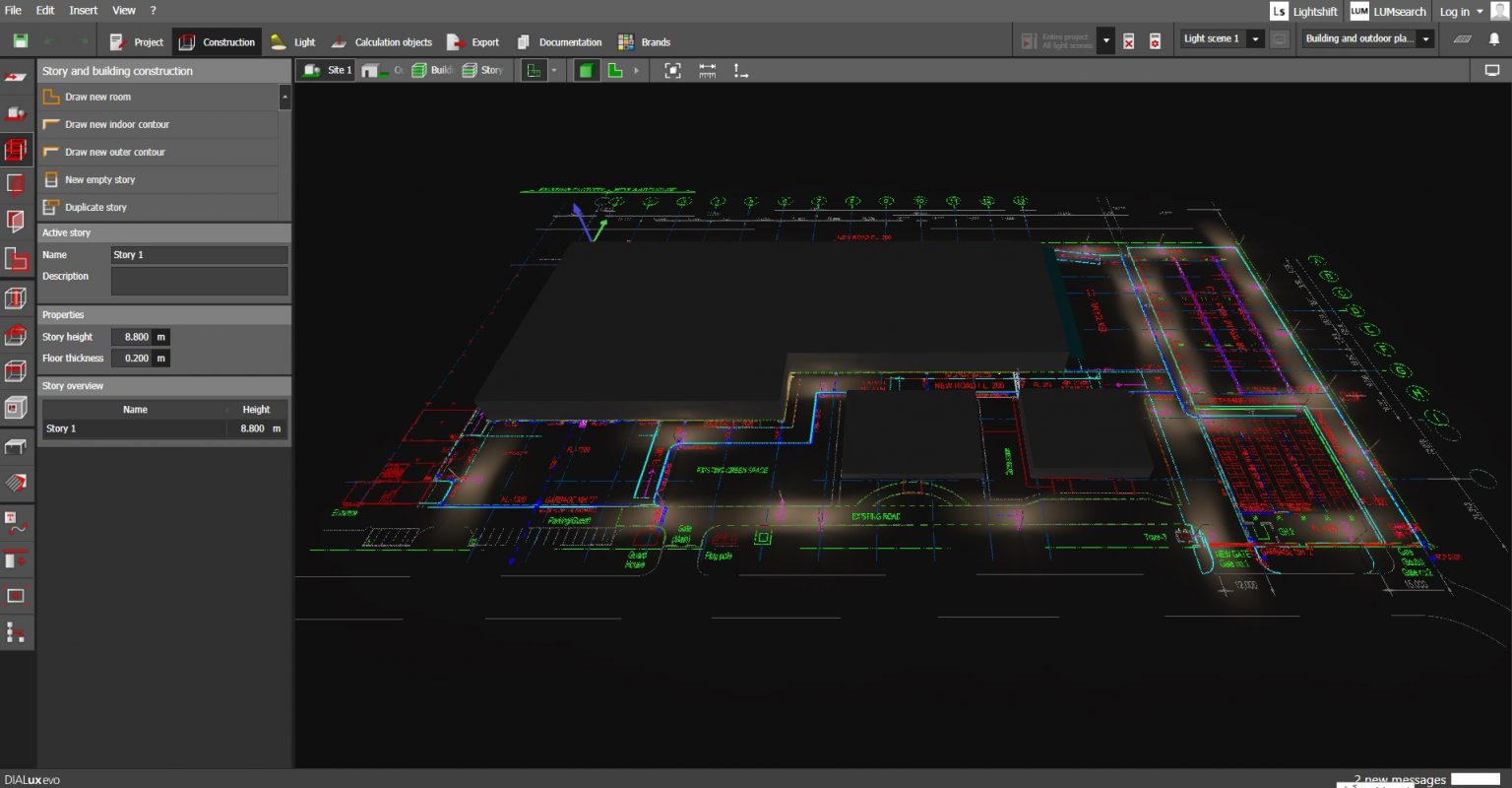Click the Story height value field
The image size is (1512, 788).
135,336
